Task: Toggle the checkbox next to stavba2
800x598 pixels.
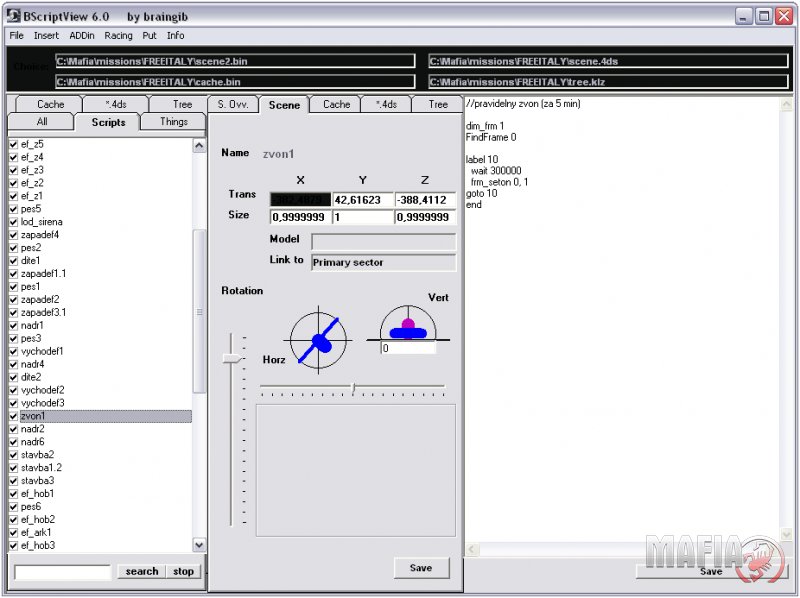Action: point(13,455)
